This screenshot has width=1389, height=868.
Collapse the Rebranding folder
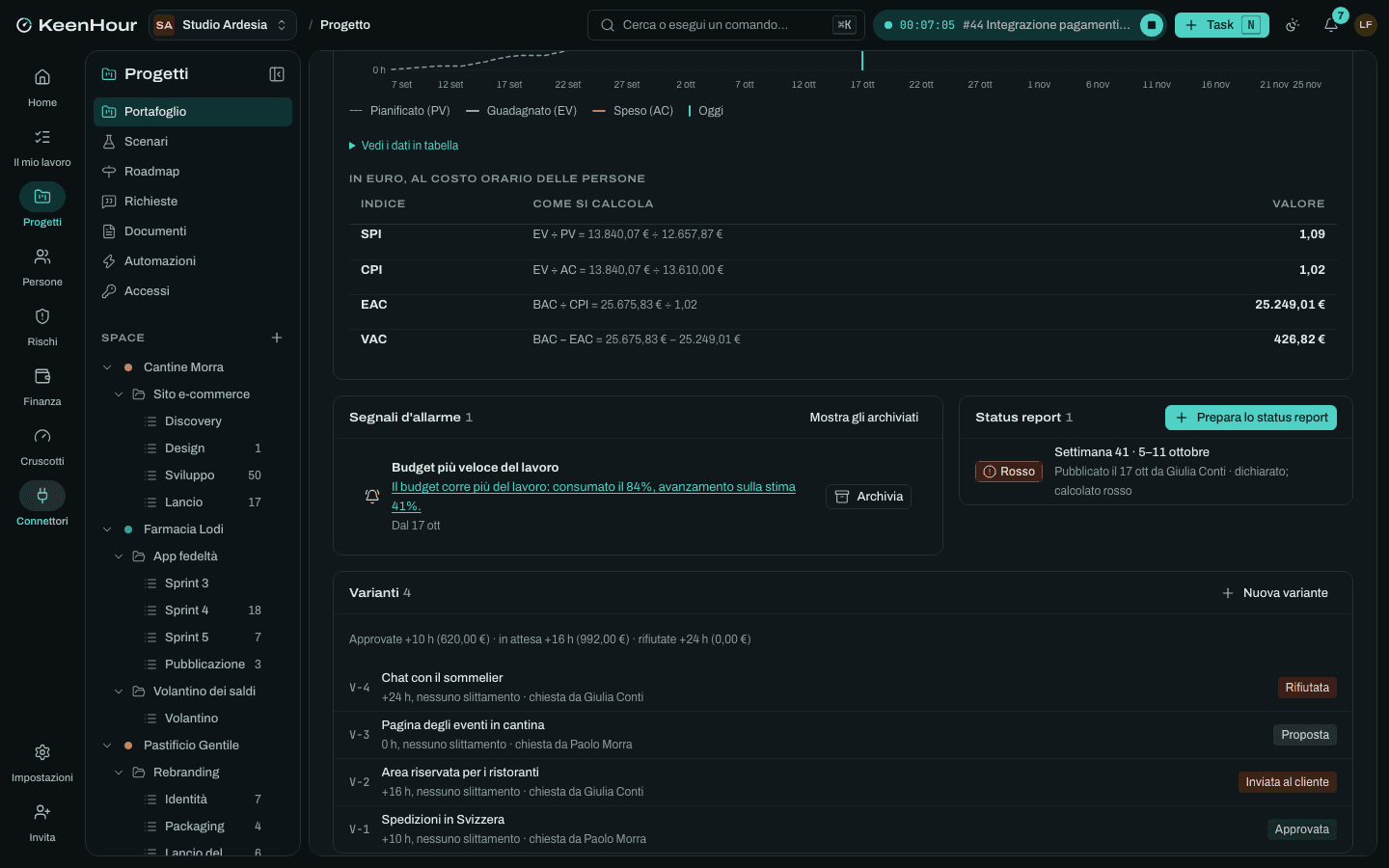(119, 773)
